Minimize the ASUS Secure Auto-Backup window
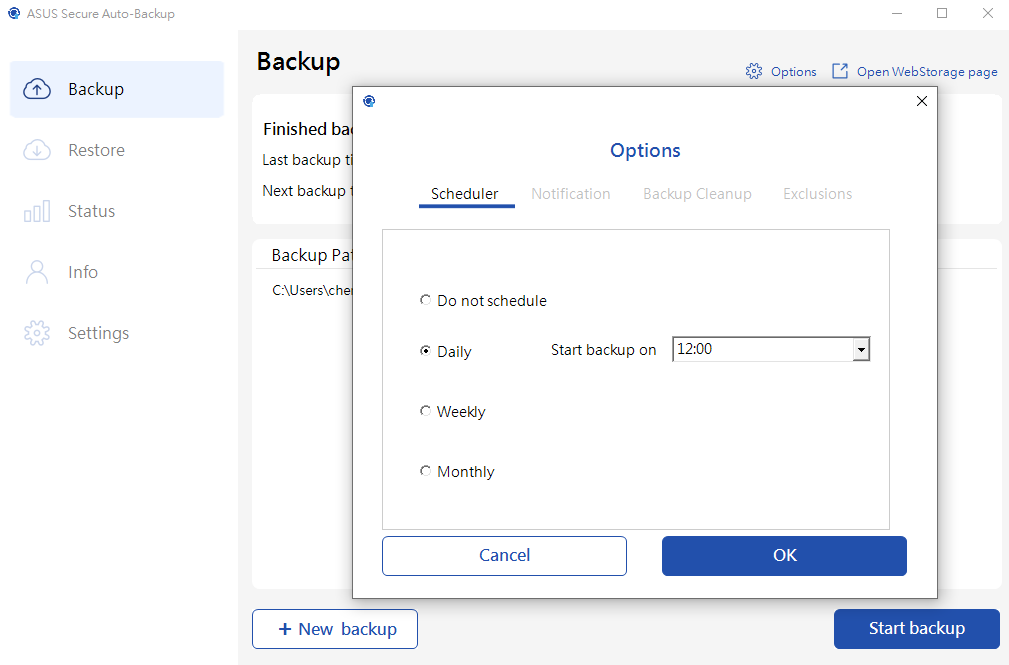The width and height of the screenshot is (1009, 665). coord(897,13)
